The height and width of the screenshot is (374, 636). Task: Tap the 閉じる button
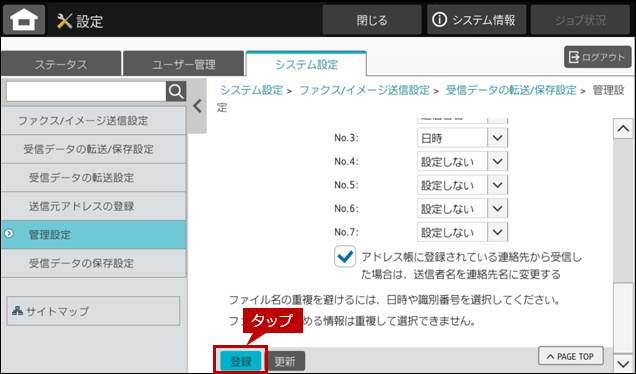(x=372, y=19)
